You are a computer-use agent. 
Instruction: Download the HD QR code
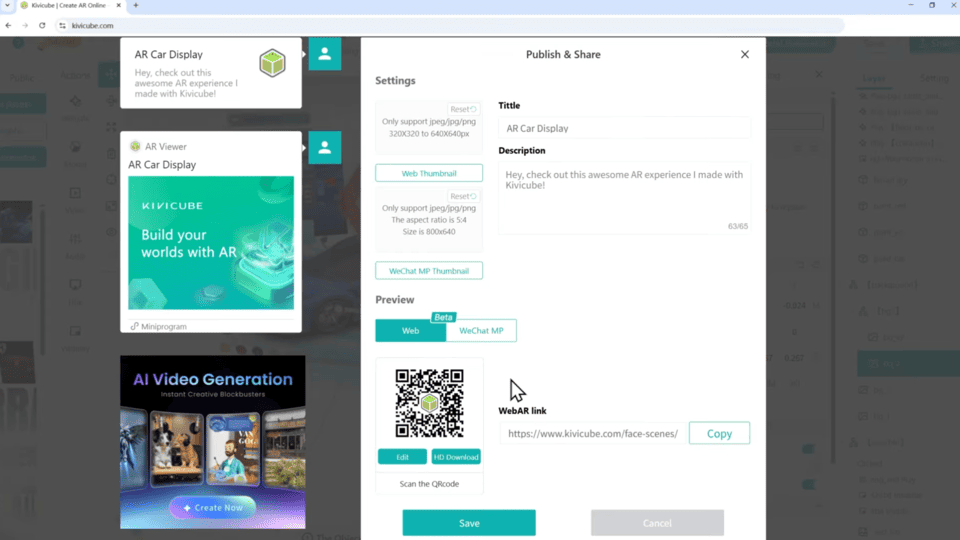pos(456,457)
